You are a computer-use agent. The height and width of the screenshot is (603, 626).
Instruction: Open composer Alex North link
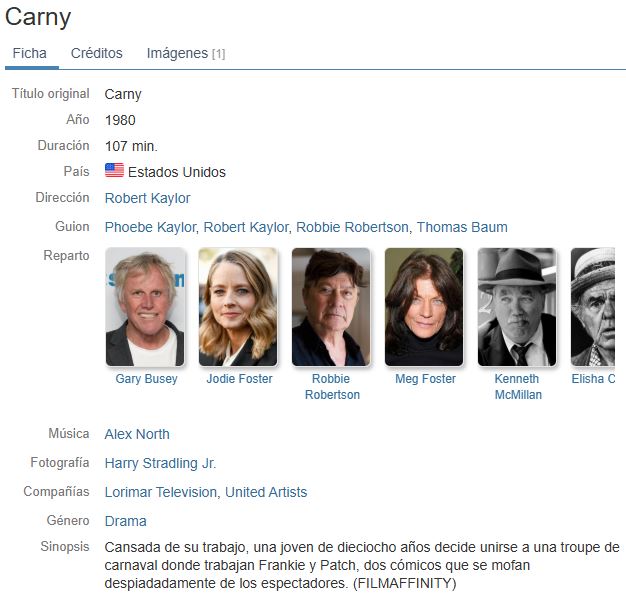(137, 434)
